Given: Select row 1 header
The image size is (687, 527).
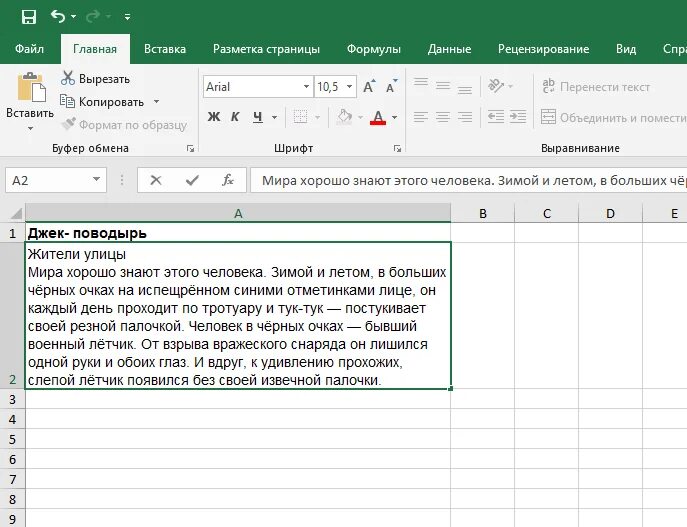Looking at the screenshot, I should [12, 233].
